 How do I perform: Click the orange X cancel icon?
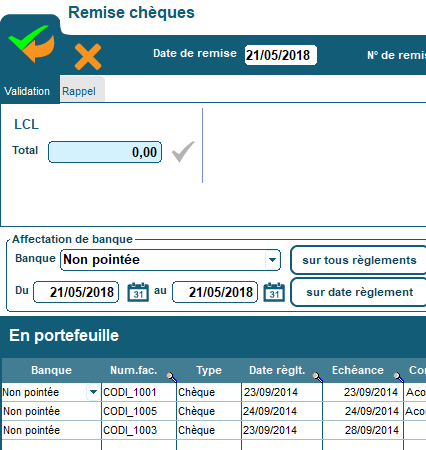point(88,57)
